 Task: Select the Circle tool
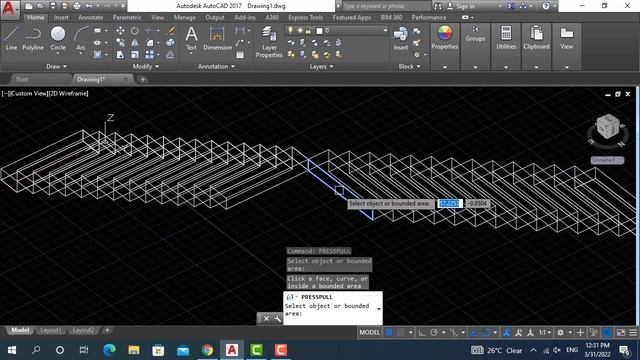pyautogui.click(x=58, y=39)
